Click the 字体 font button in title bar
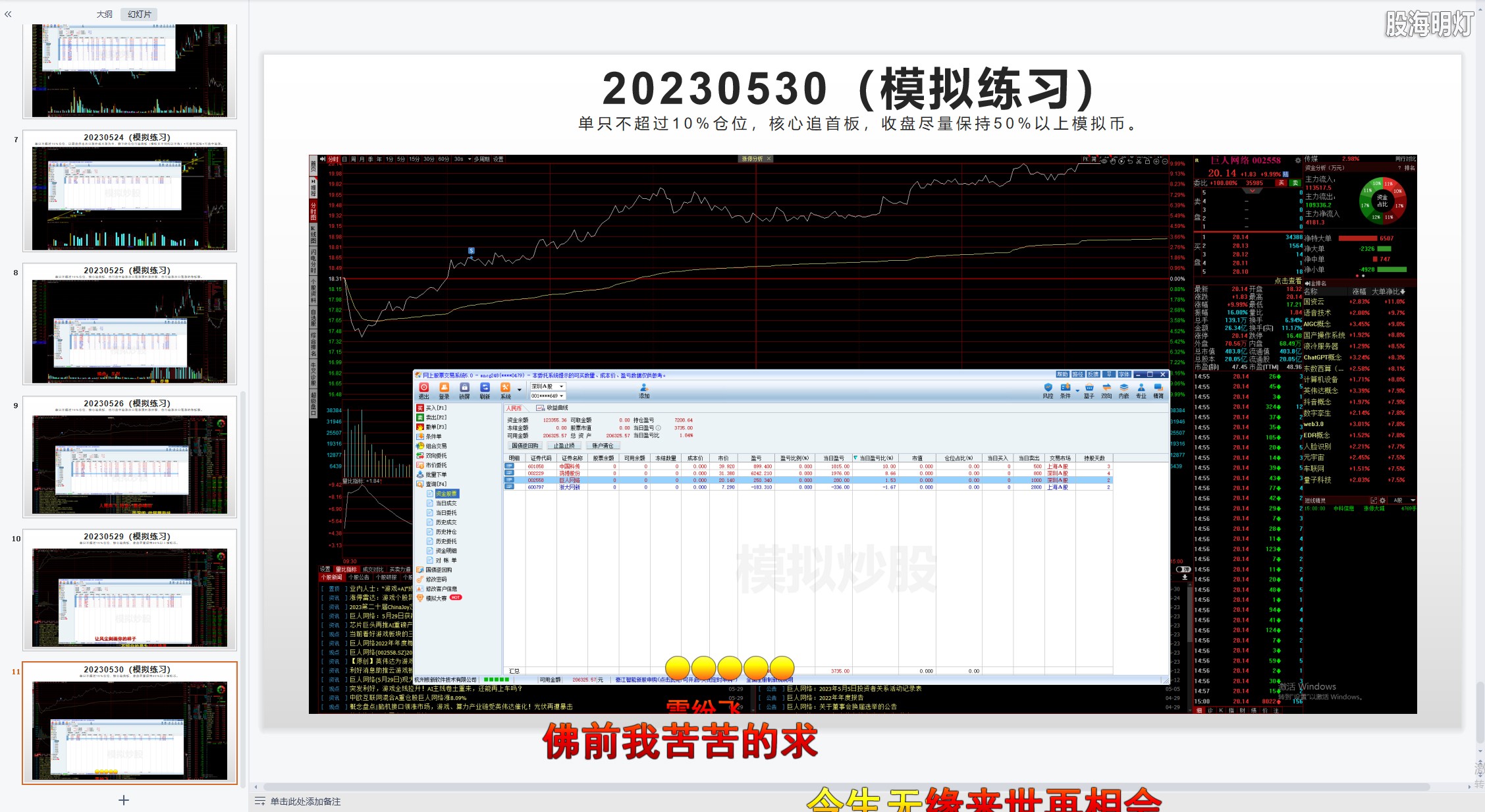The height and width of the screenshot is (812, 1485). 1124,375
